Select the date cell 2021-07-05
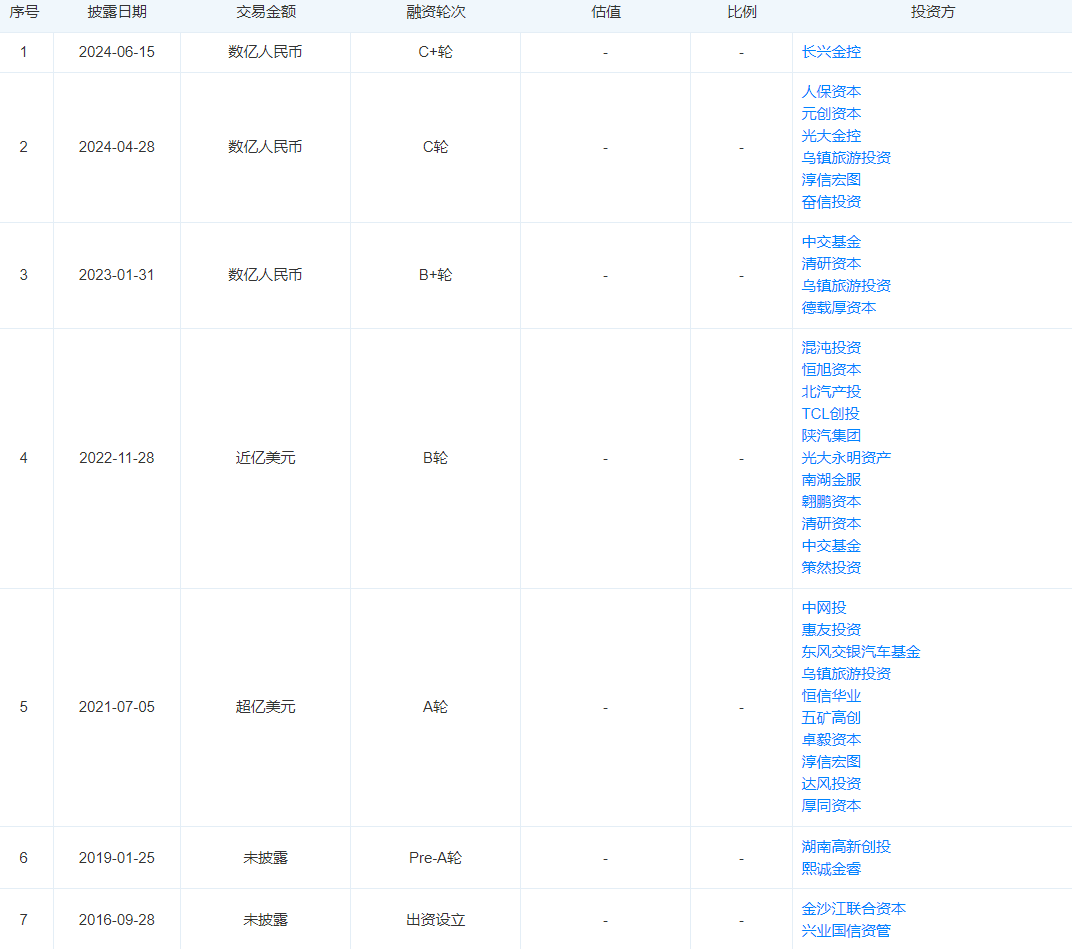 [117, 707]
